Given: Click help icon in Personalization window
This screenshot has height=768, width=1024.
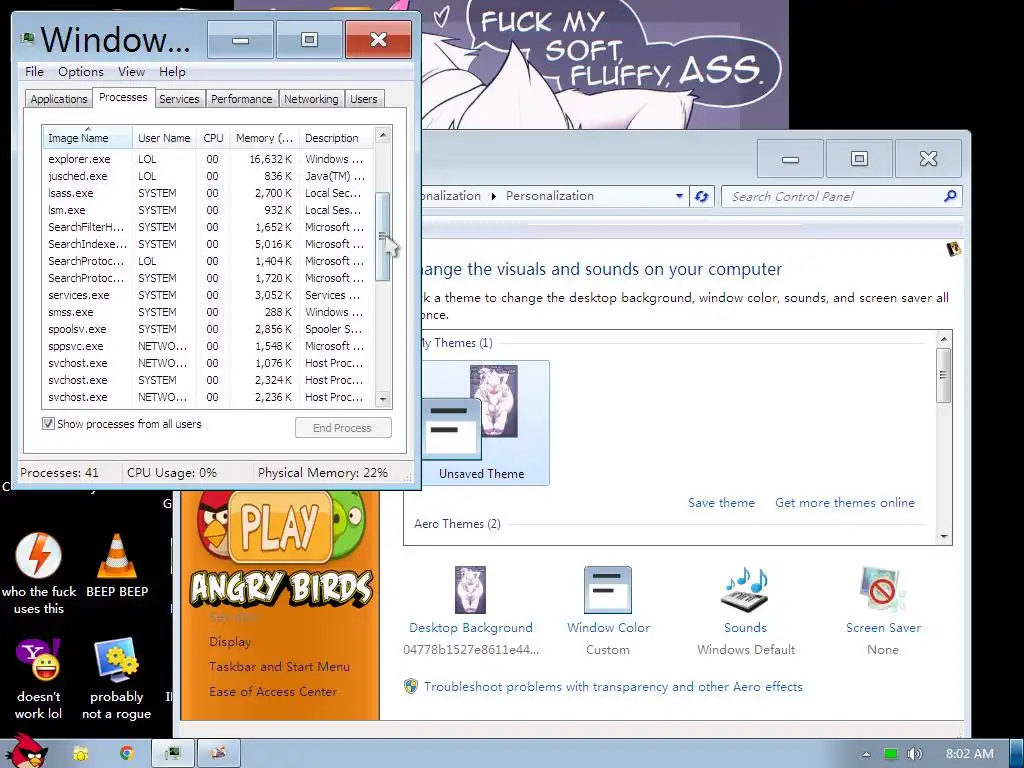Looking at the screenshot, I should pyautogui.click(x=953, y=249).
